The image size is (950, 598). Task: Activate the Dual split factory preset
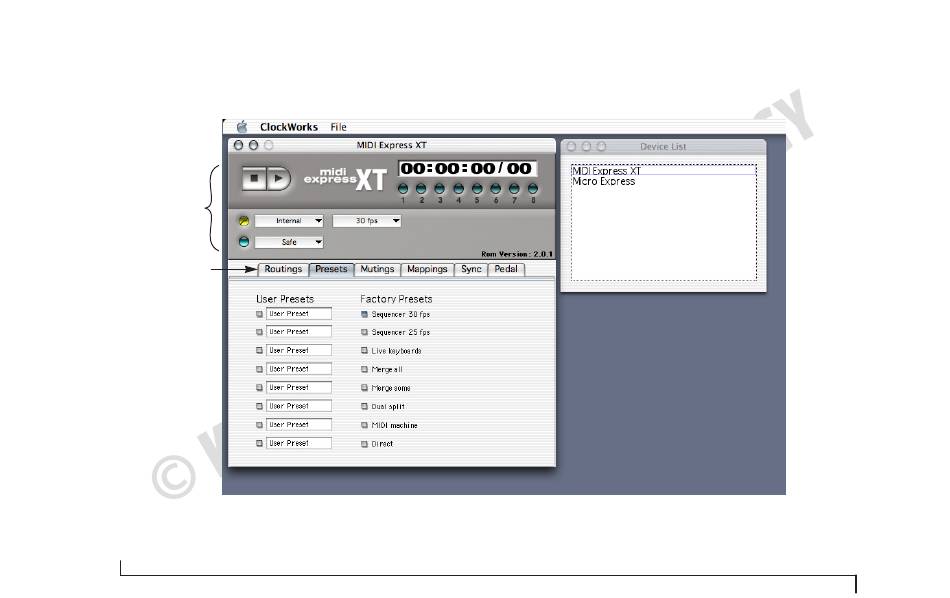coord(364,407)
